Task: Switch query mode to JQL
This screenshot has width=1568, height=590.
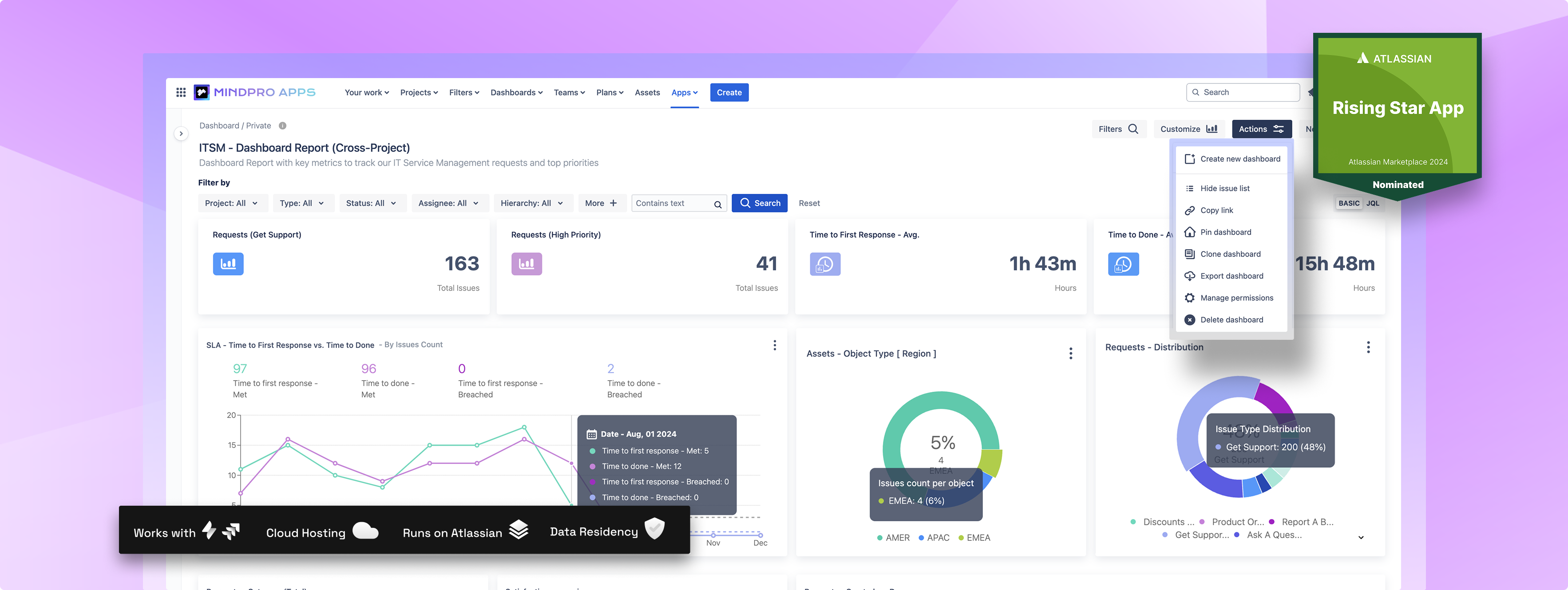Action: pos(1373,203)
